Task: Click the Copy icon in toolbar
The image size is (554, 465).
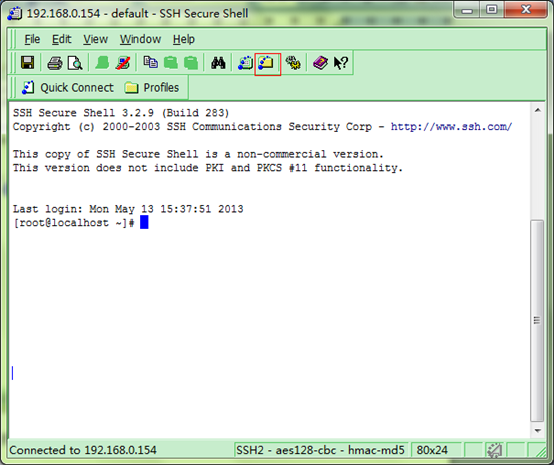Action: tap(151, 63)
